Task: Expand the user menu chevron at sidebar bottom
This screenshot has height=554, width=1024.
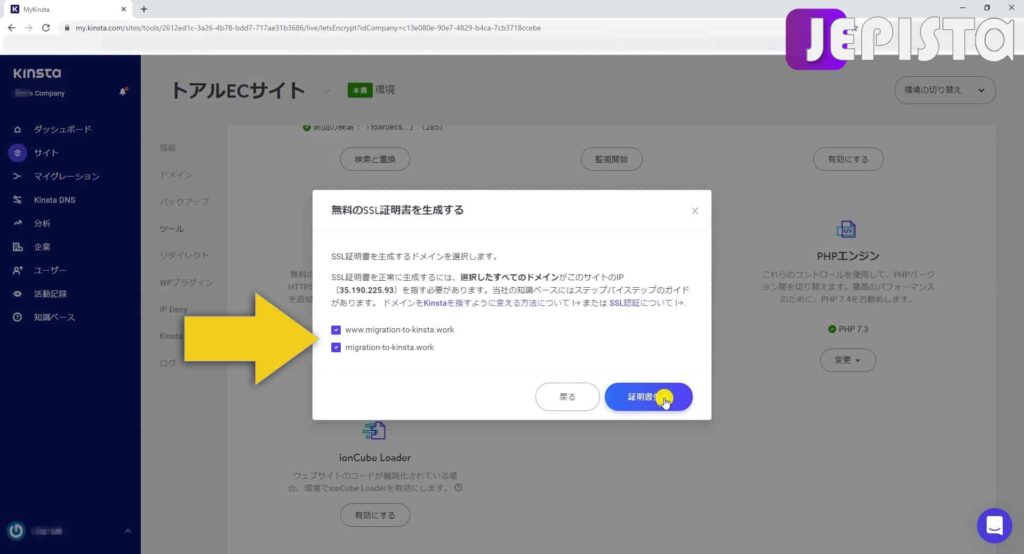Action: pos(128,530)
